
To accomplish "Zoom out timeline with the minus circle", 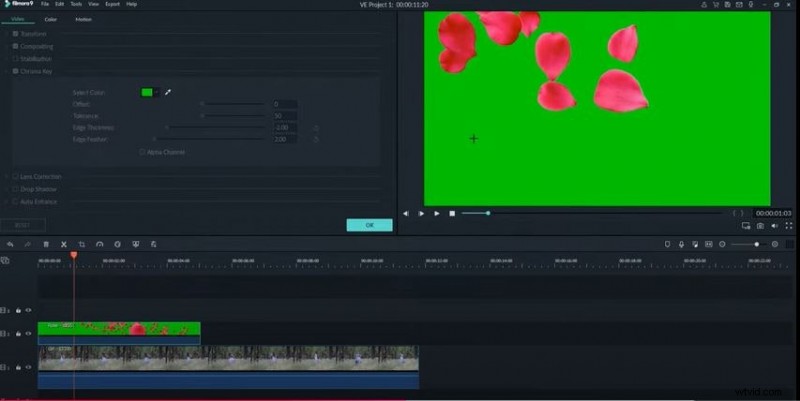I will (722, 244).
